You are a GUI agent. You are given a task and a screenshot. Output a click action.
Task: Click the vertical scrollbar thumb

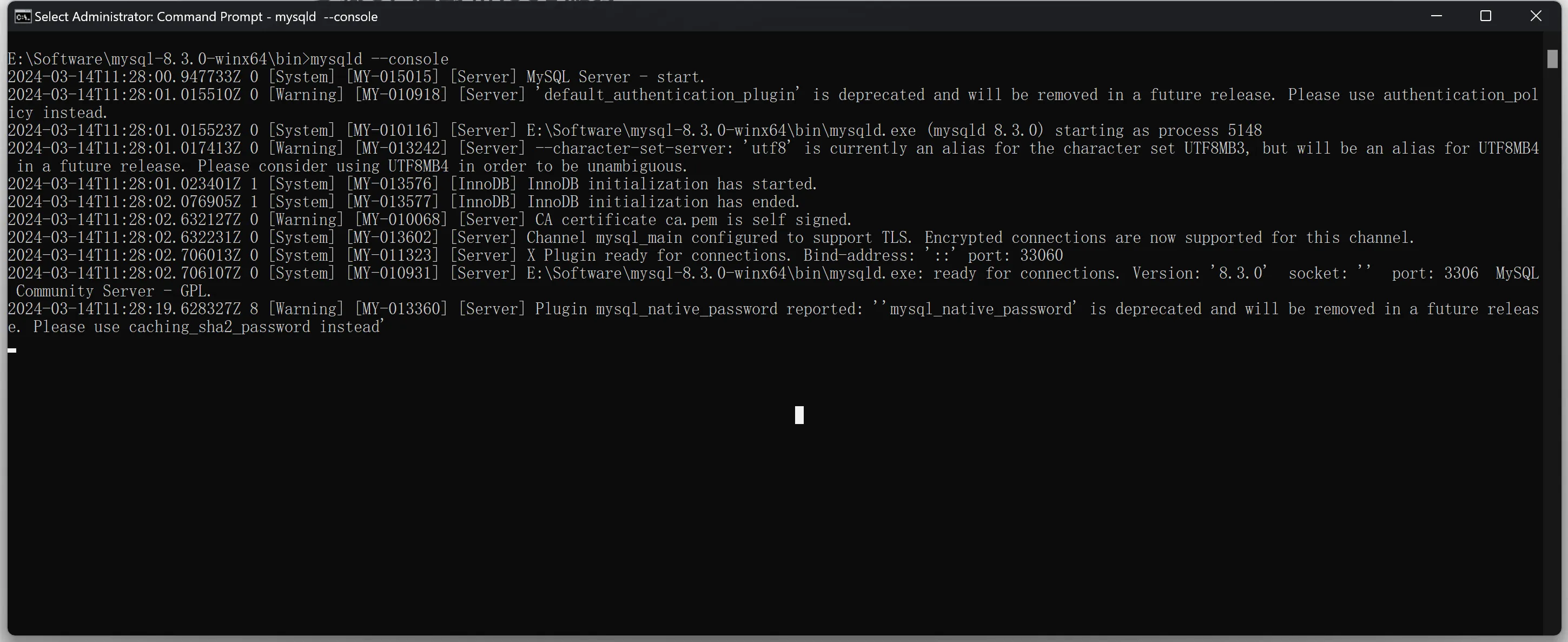tap(1552, 59)
